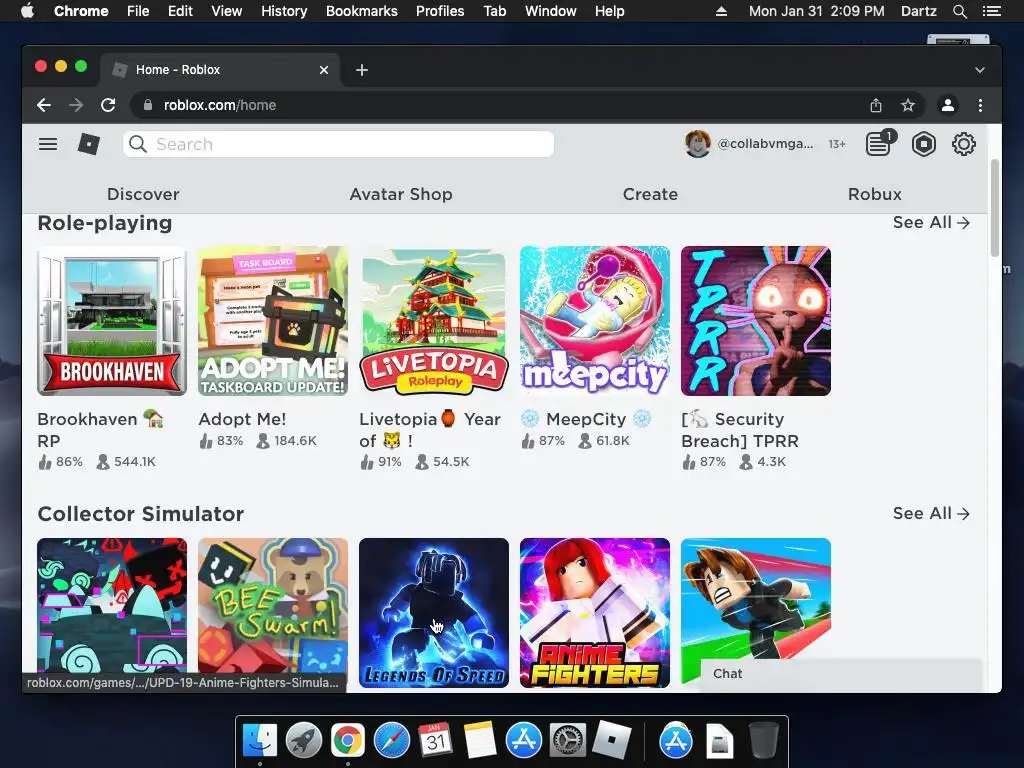Open the Robux balance hexagon icon
The image size is (1024, 768).
[923, 144]
